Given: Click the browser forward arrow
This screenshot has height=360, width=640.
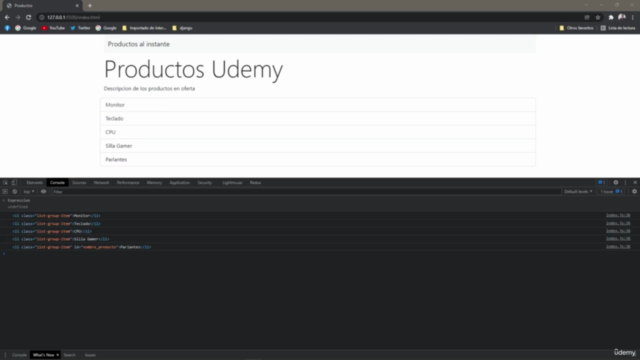Looking at the screenshot, I should coord(18,17).
